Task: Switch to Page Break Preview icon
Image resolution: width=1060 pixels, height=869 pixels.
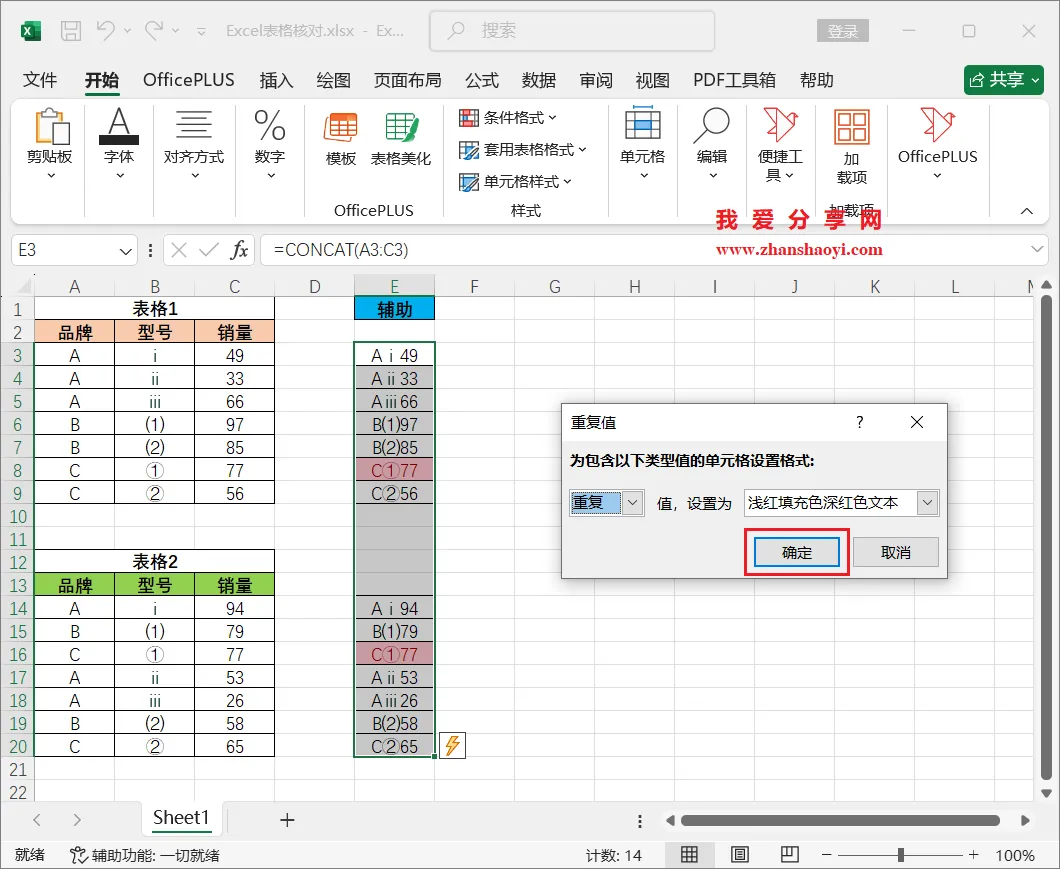Action: coord(790,854)
